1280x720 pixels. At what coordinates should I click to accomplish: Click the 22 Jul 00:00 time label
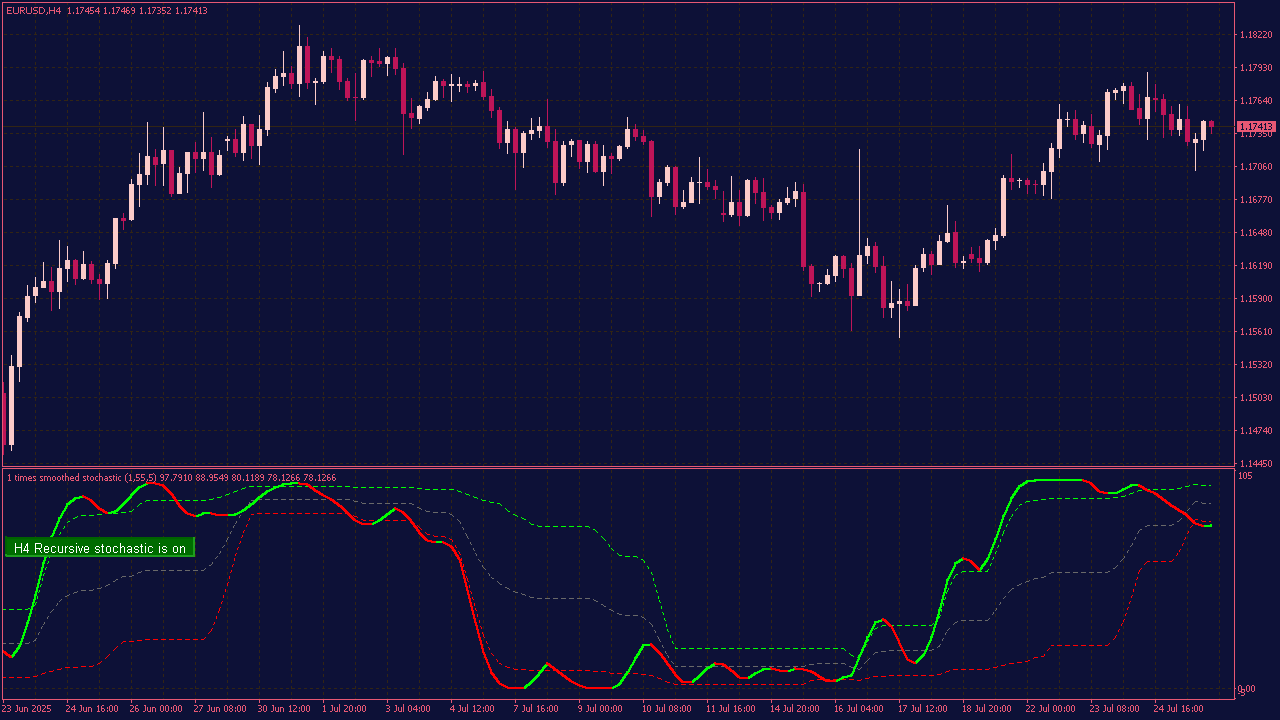pyautogui.click(x=1050, y=708)
